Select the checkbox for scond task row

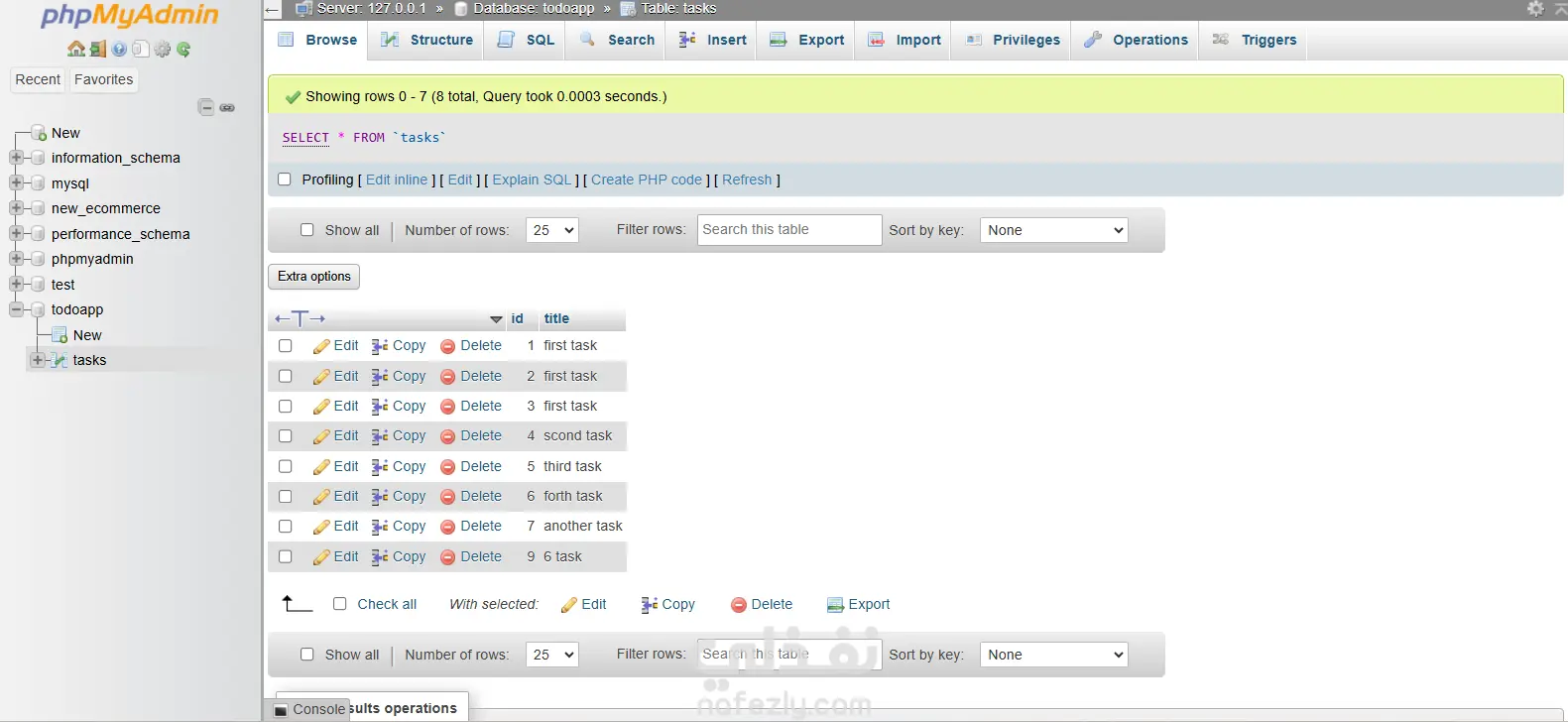tap(286, 436)
